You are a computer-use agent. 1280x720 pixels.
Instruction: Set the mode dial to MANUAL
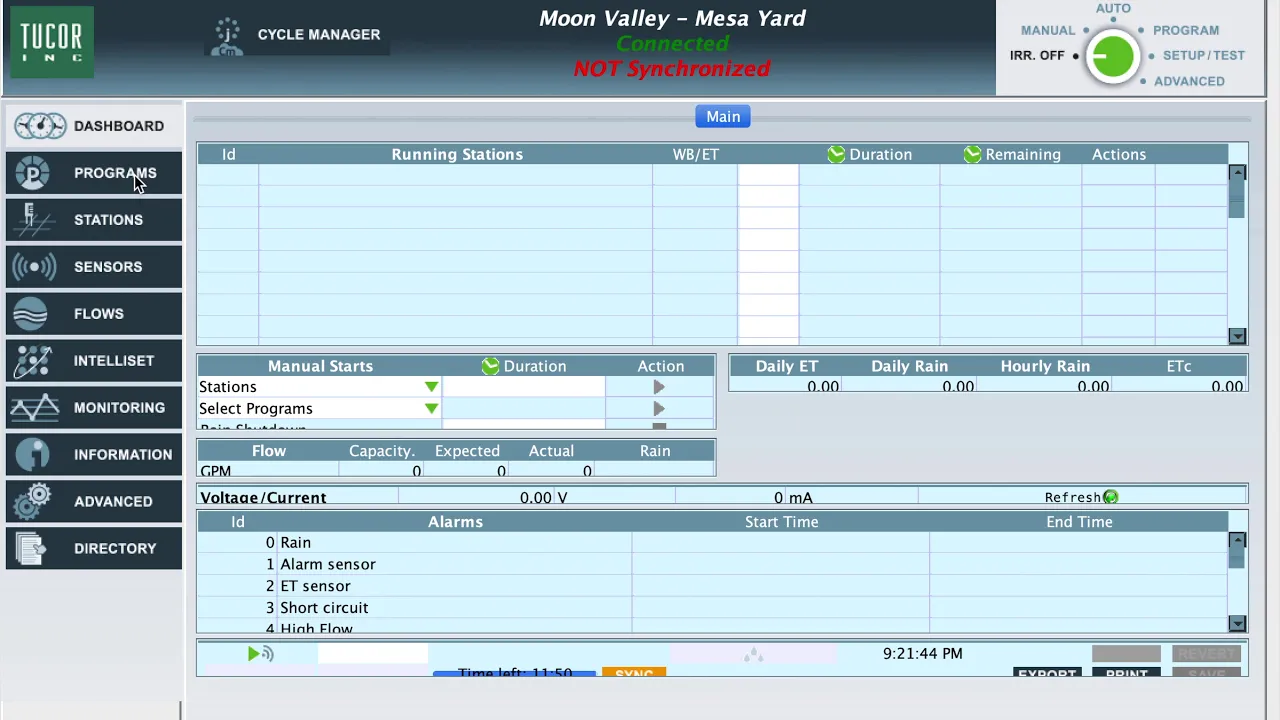pos(1048,30)
